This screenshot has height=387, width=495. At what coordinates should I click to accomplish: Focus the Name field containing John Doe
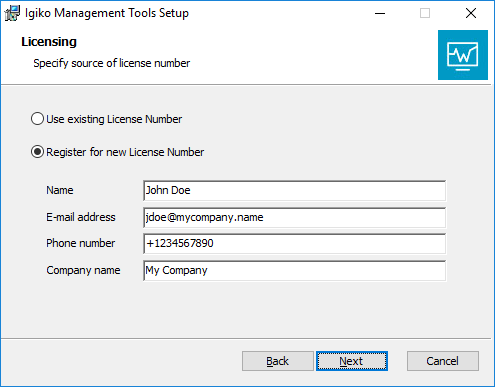[x=294, y=191]
